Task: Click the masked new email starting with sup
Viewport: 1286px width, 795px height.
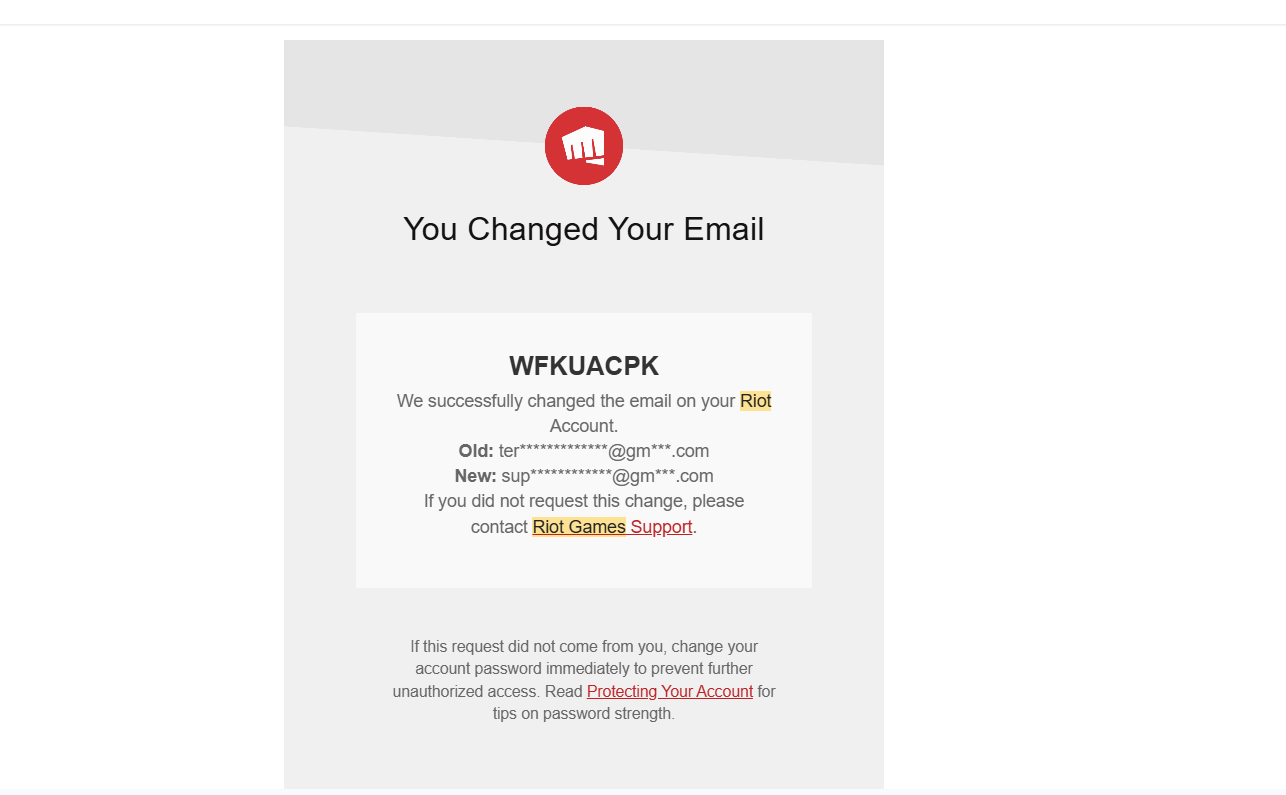Action: click(x=607, y=476)
